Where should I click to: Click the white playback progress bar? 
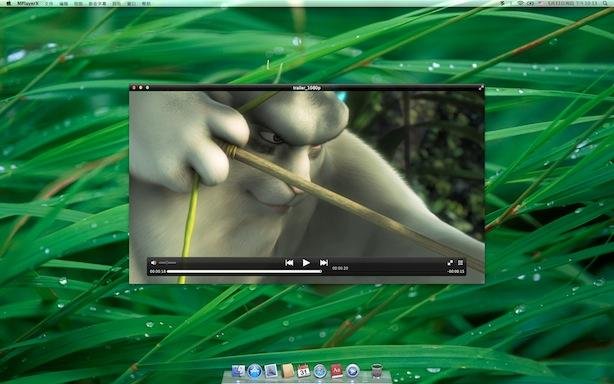pyautogui.click(x=244, y=271)
